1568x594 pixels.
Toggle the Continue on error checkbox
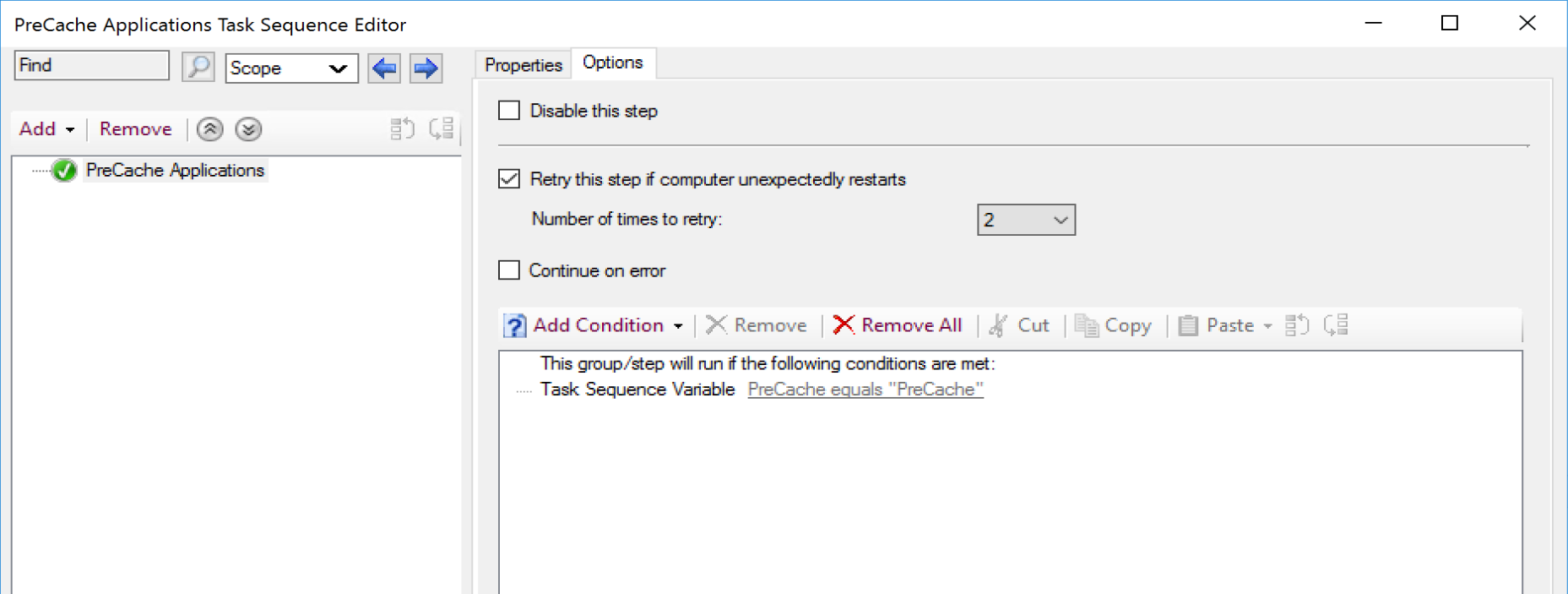509,270
